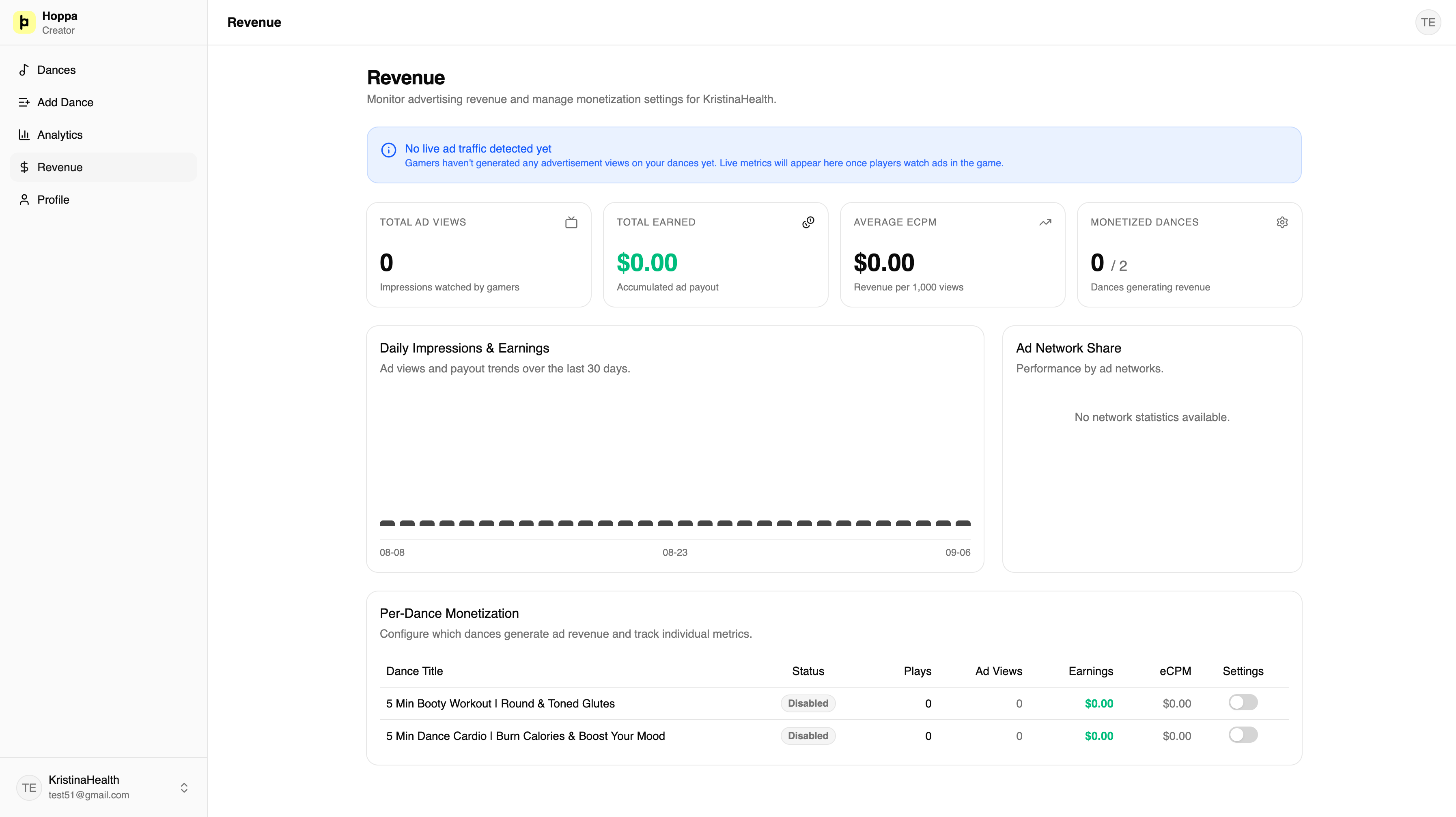This screenshot has width=1456, height=817.
Task: Click the TE avatar in the top right
Action: click(x=1428, y=23)
